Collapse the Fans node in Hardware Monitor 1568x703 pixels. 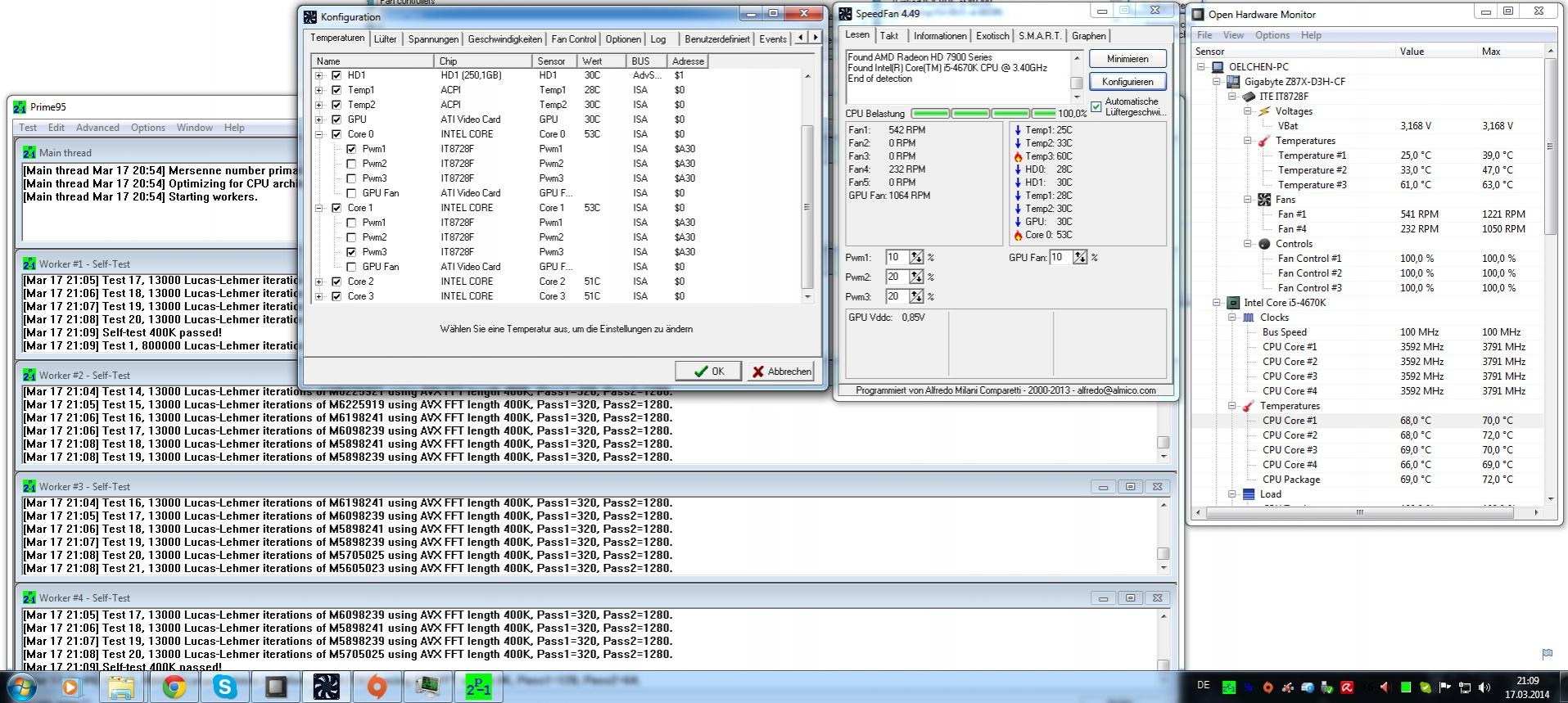(1247, 200)
